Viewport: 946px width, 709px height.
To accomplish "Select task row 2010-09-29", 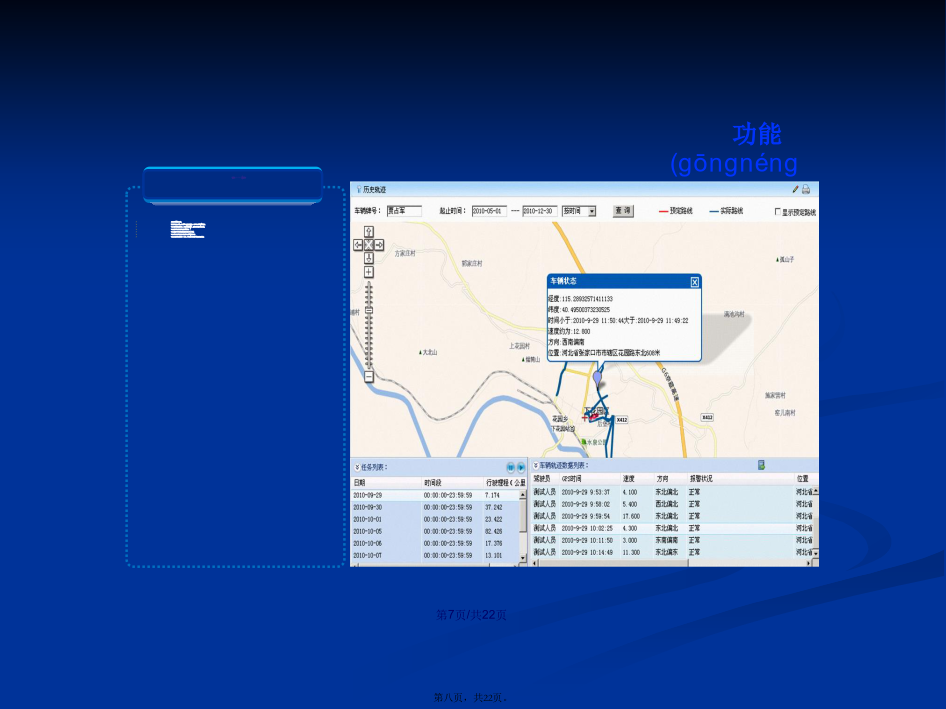I will click(x=435, y=495).
